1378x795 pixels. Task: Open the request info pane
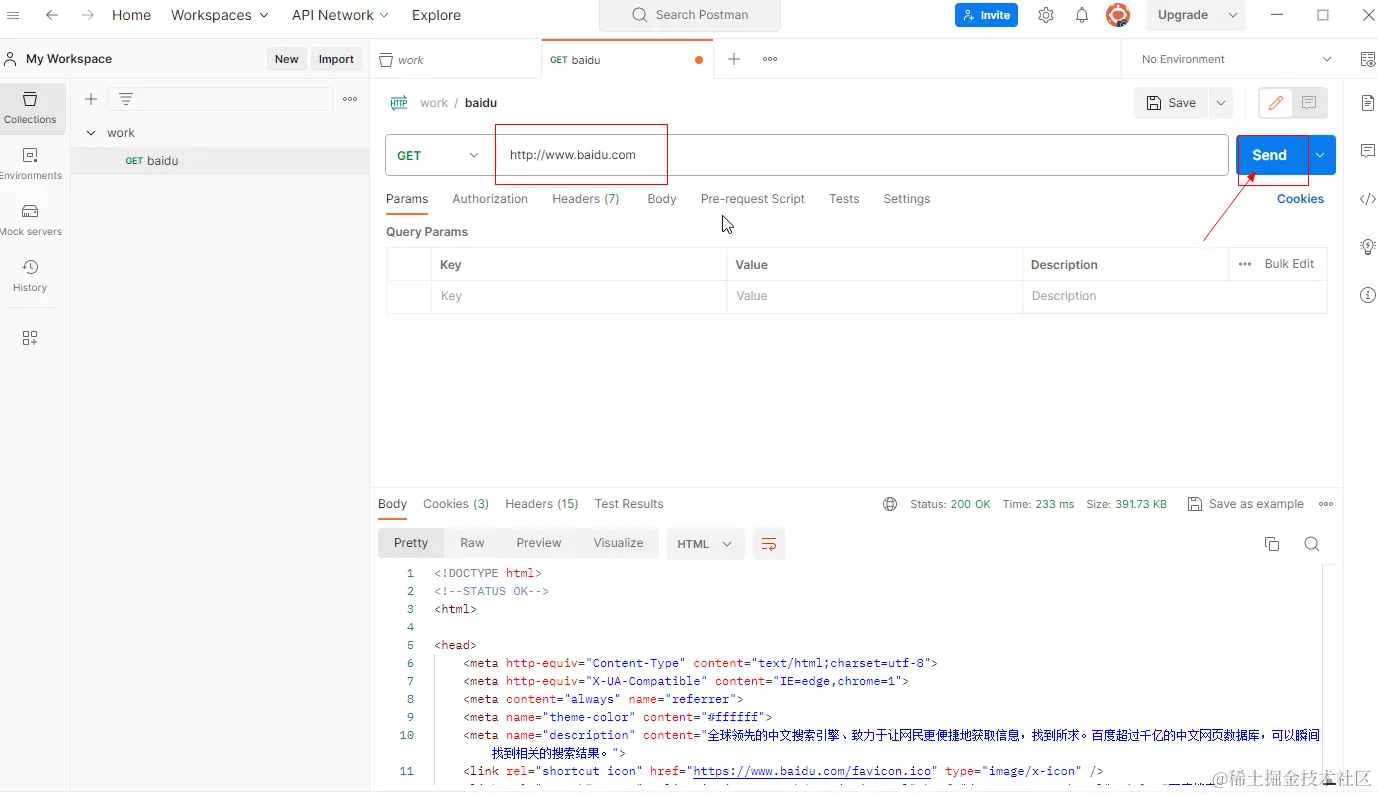1368,295
